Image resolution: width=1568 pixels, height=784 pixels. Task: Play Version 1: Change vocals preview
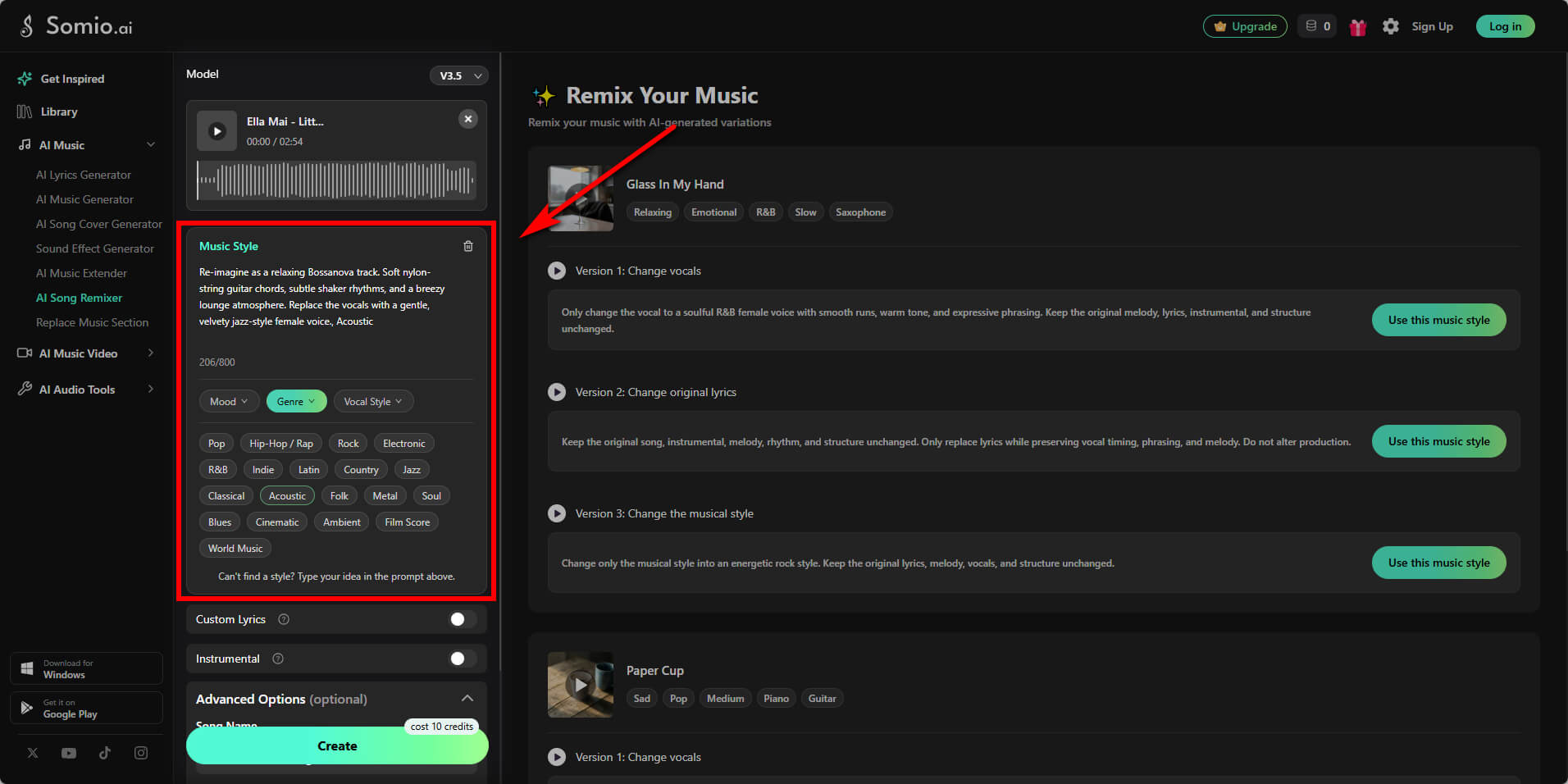pos(557,271)
